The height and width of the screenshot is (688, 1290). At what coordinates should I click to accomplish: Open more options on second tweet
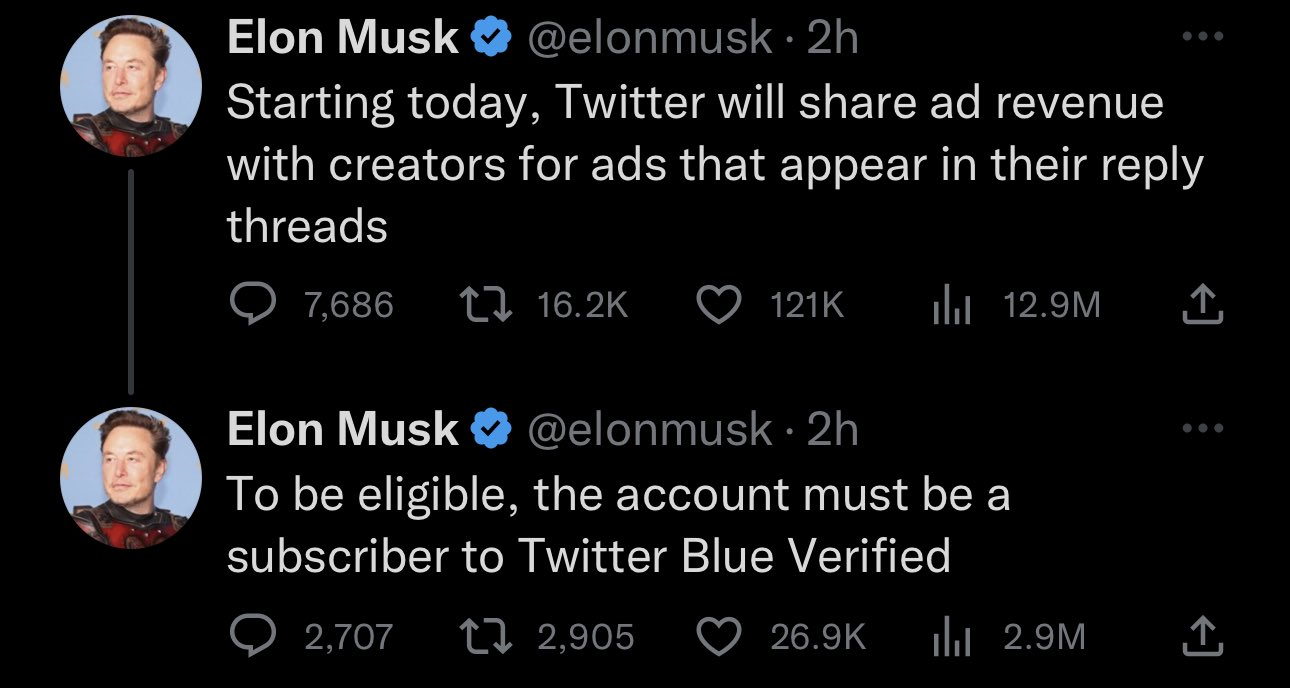coord(1202,428)
